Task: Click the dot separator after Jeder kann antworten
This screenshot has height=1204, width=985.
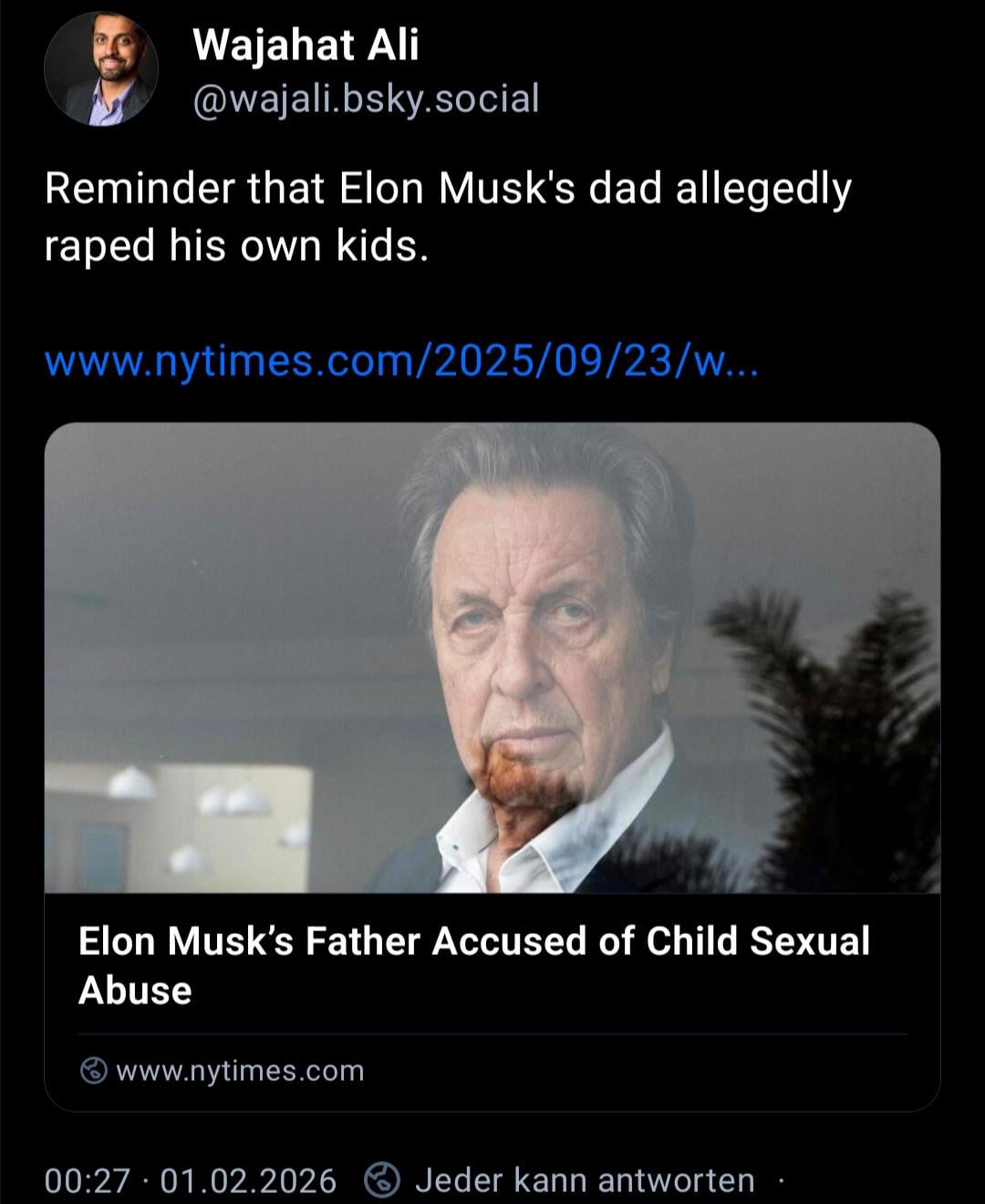Action: 781,1181
